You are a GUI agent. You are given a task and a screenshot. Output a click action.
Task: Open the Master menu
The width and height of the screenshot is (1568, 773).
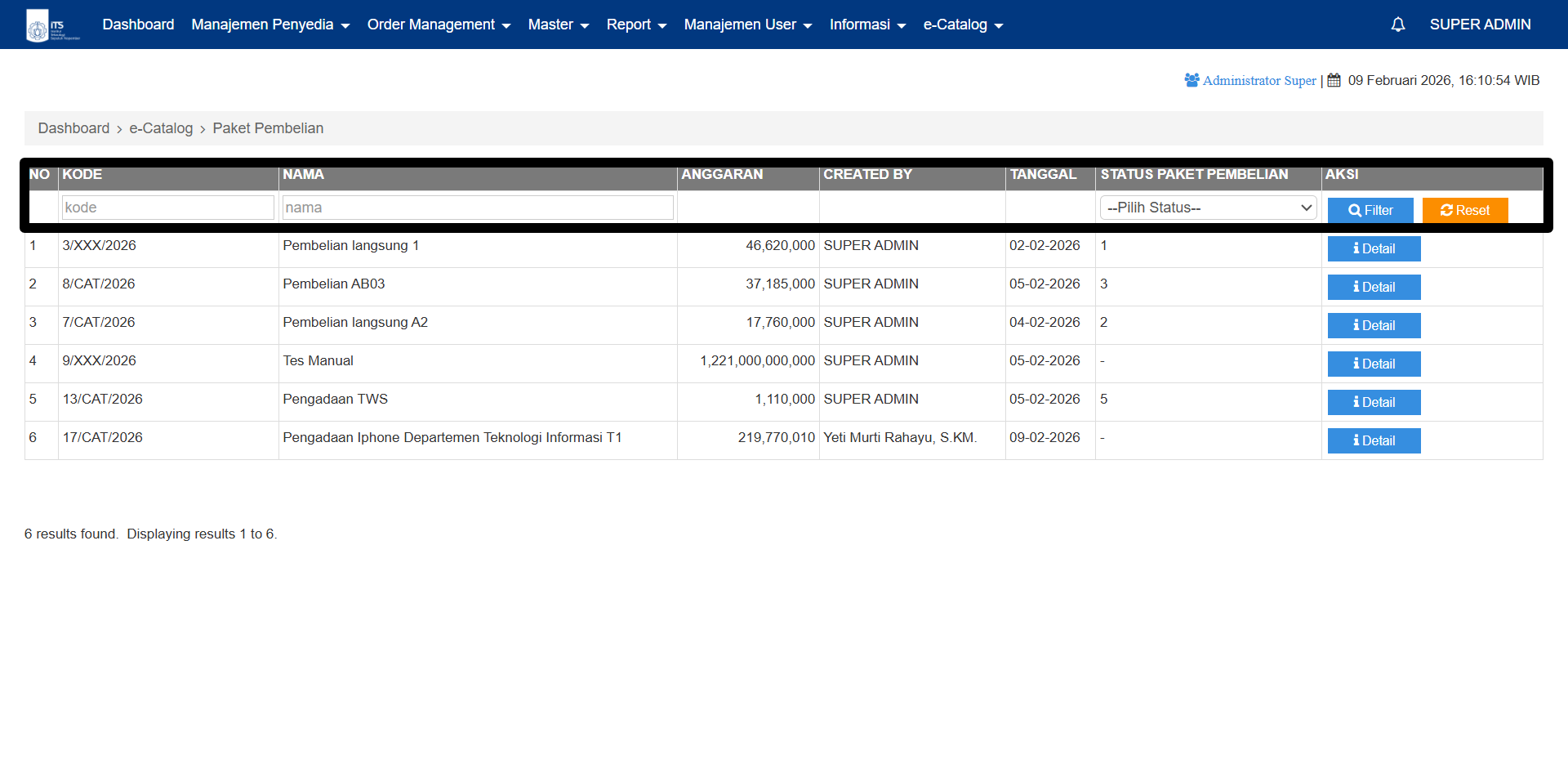[559, 25]
